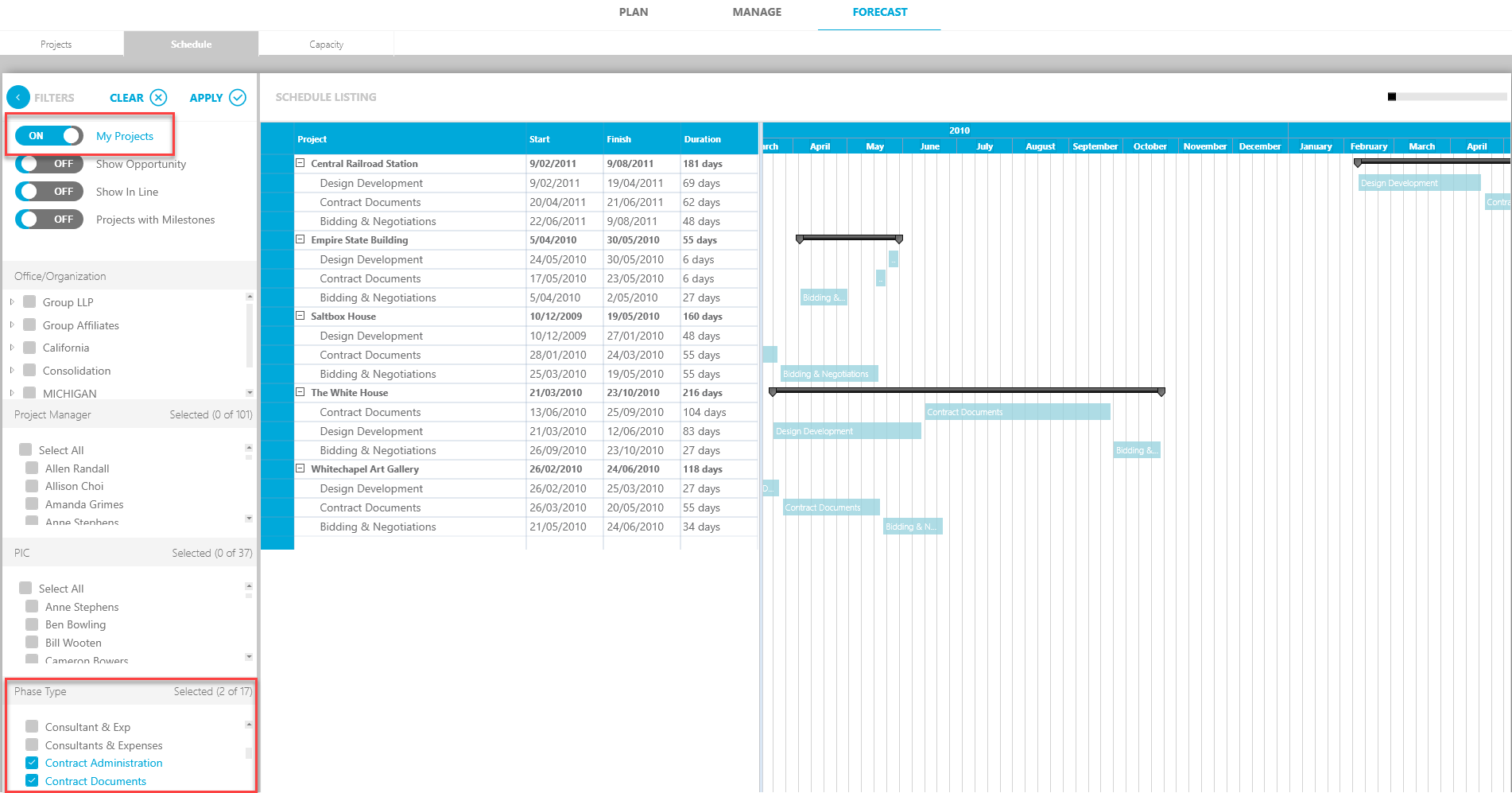
Task: Click the Apply filters checkmark icon
Action: point(238,97)
